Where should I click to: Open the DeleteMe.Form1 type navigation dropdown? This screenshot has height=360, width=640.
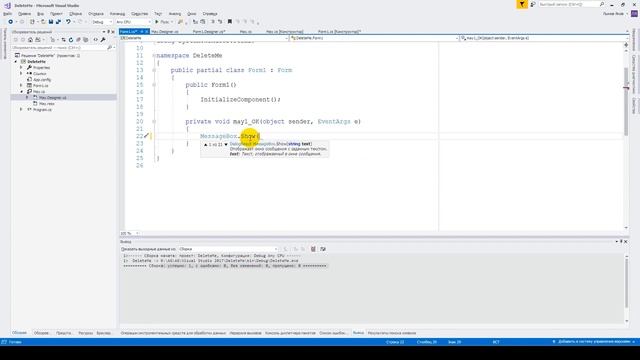[x=375, y=38]
